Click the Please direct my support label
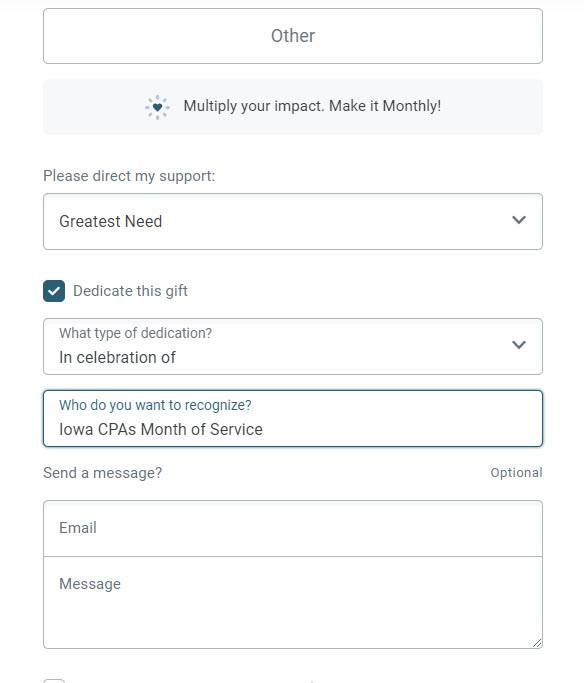This screenshot has width=584, height=683. 129,176
